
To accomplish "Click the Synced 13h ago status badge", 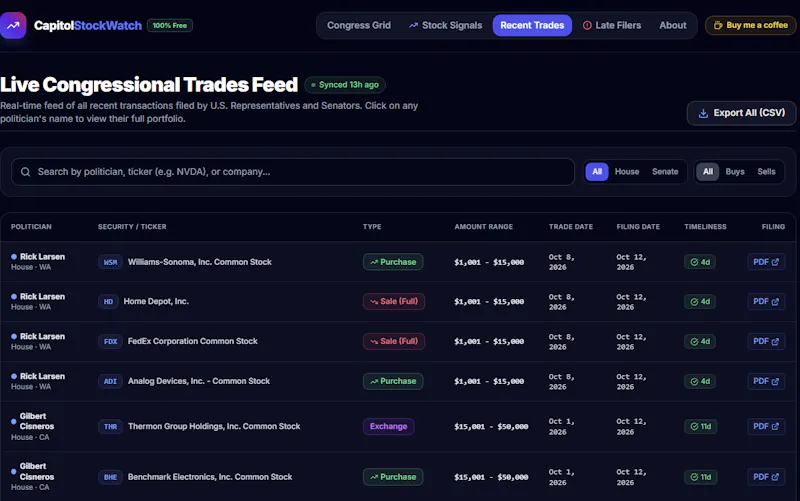I will [x=345, y=85].
